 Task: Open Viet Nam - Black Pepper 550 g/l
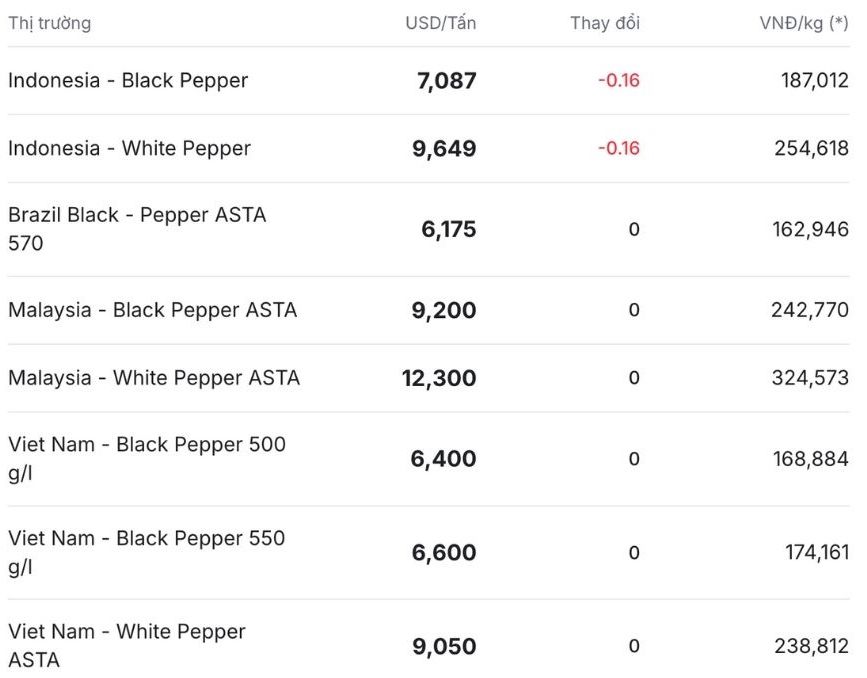coord(146,552)
